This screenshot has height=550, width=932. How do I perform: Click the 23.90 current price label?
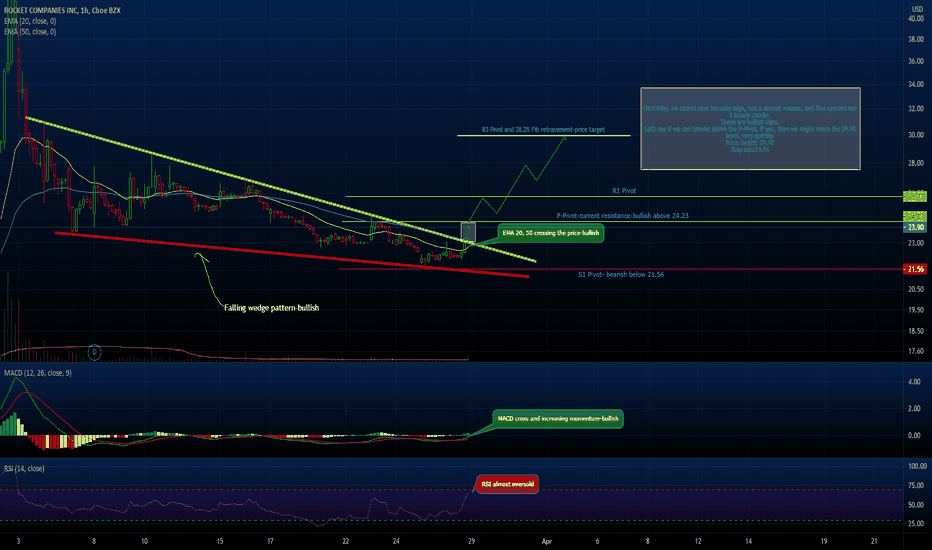(916, 227)
